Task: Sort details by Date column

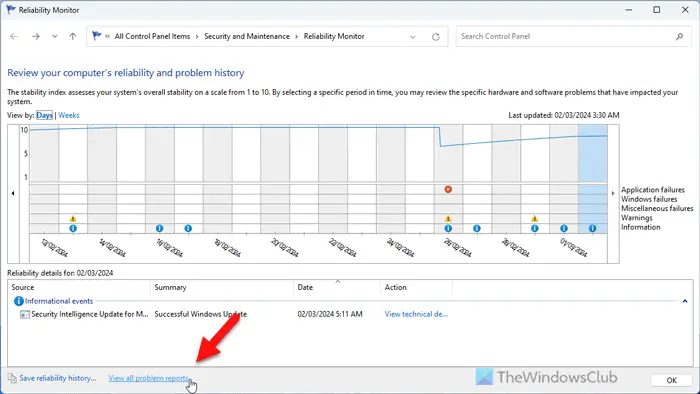Action: click(x=337, y=287)
